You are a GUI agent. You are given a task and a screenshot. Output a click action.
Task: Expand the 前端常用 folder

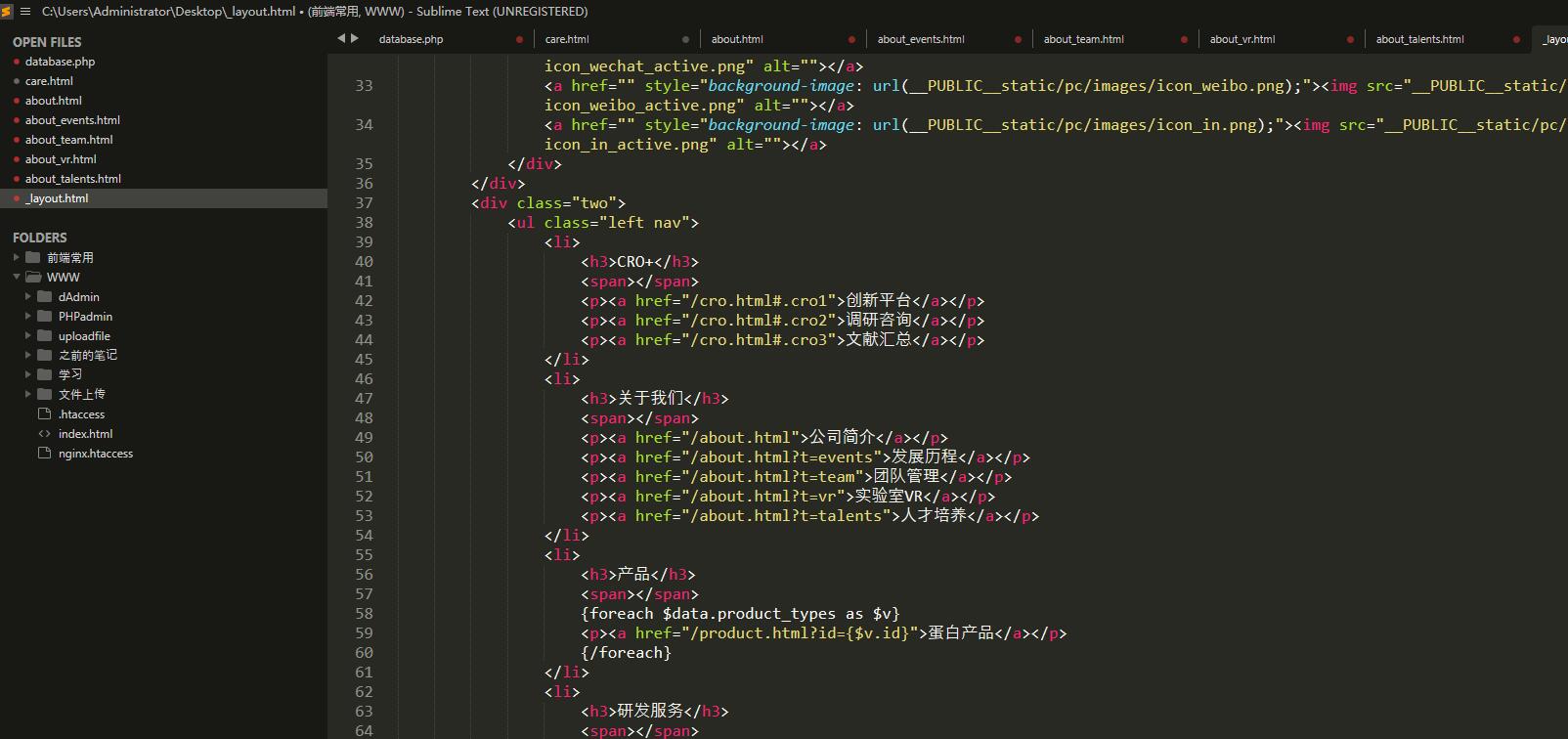[17, 257]
